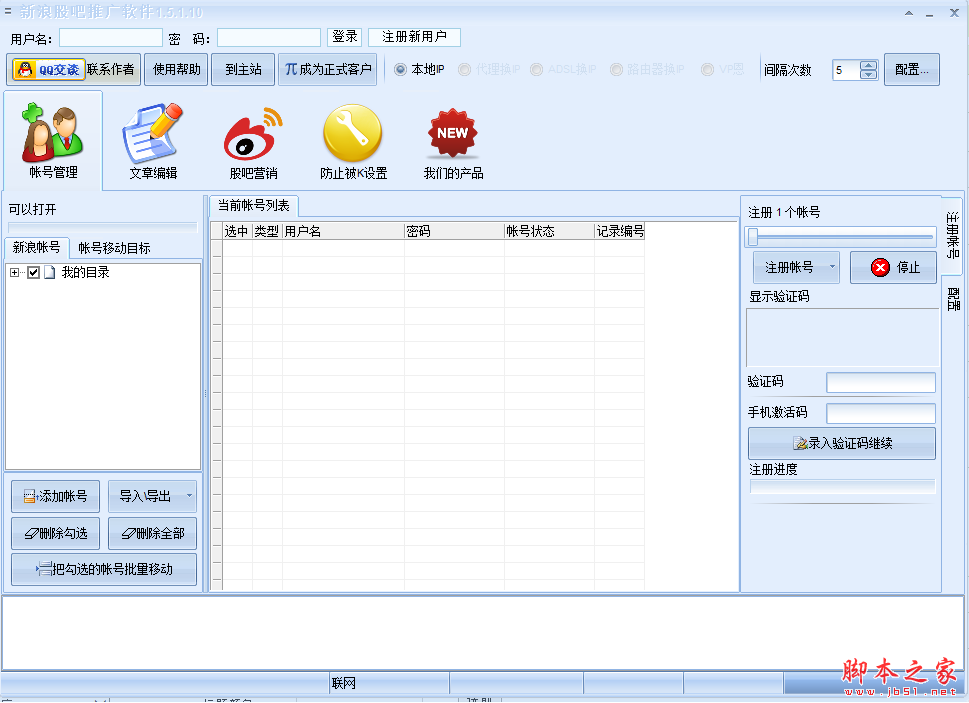Open the 导入\导出 dropdown arrow
The image size is (969, 703).
coord(190,496)
